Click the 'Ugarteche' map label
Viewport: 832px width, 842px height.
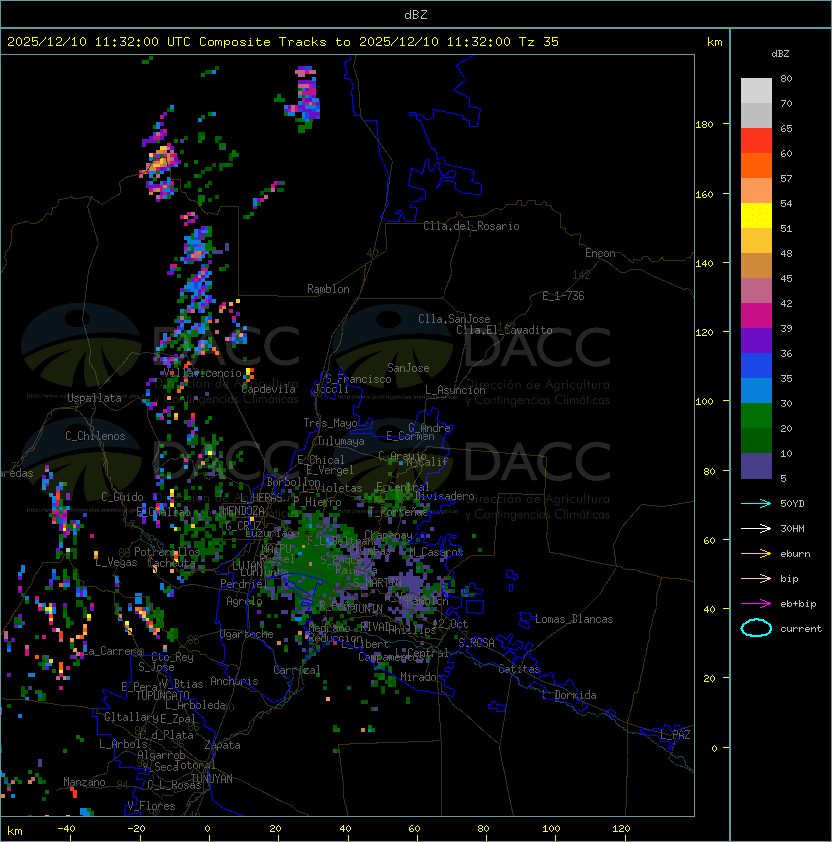pos(247,634)
